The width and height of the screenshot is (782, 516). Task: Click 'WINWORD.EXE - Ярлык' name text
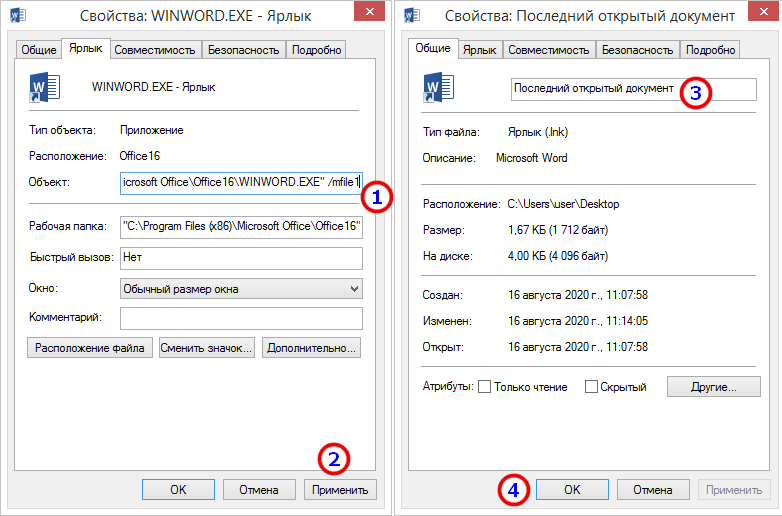pos(154,87)
